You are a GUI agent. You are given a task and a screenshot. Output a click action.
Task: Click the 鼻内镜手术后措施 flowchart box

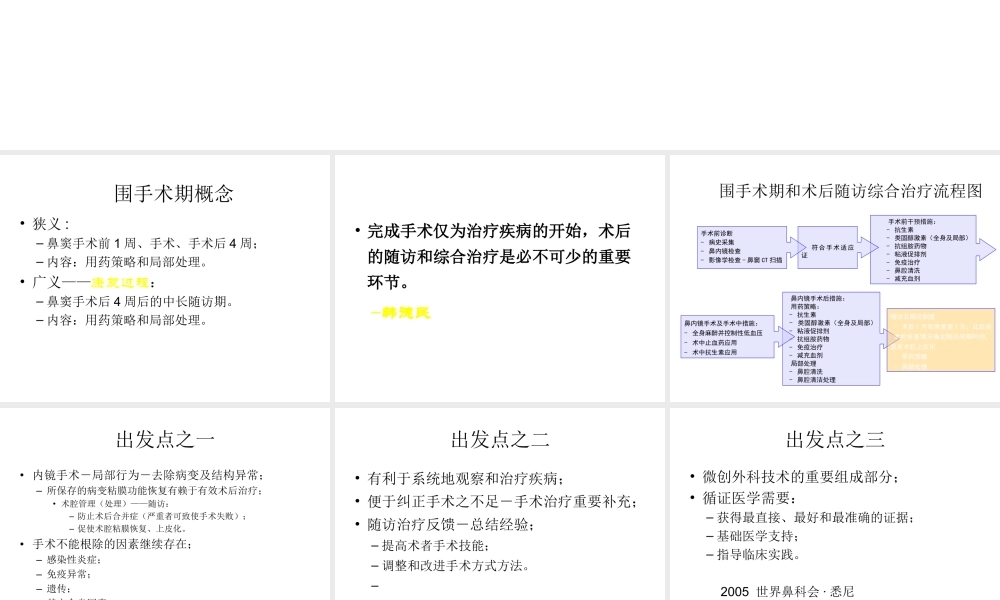tap(831, 338)
